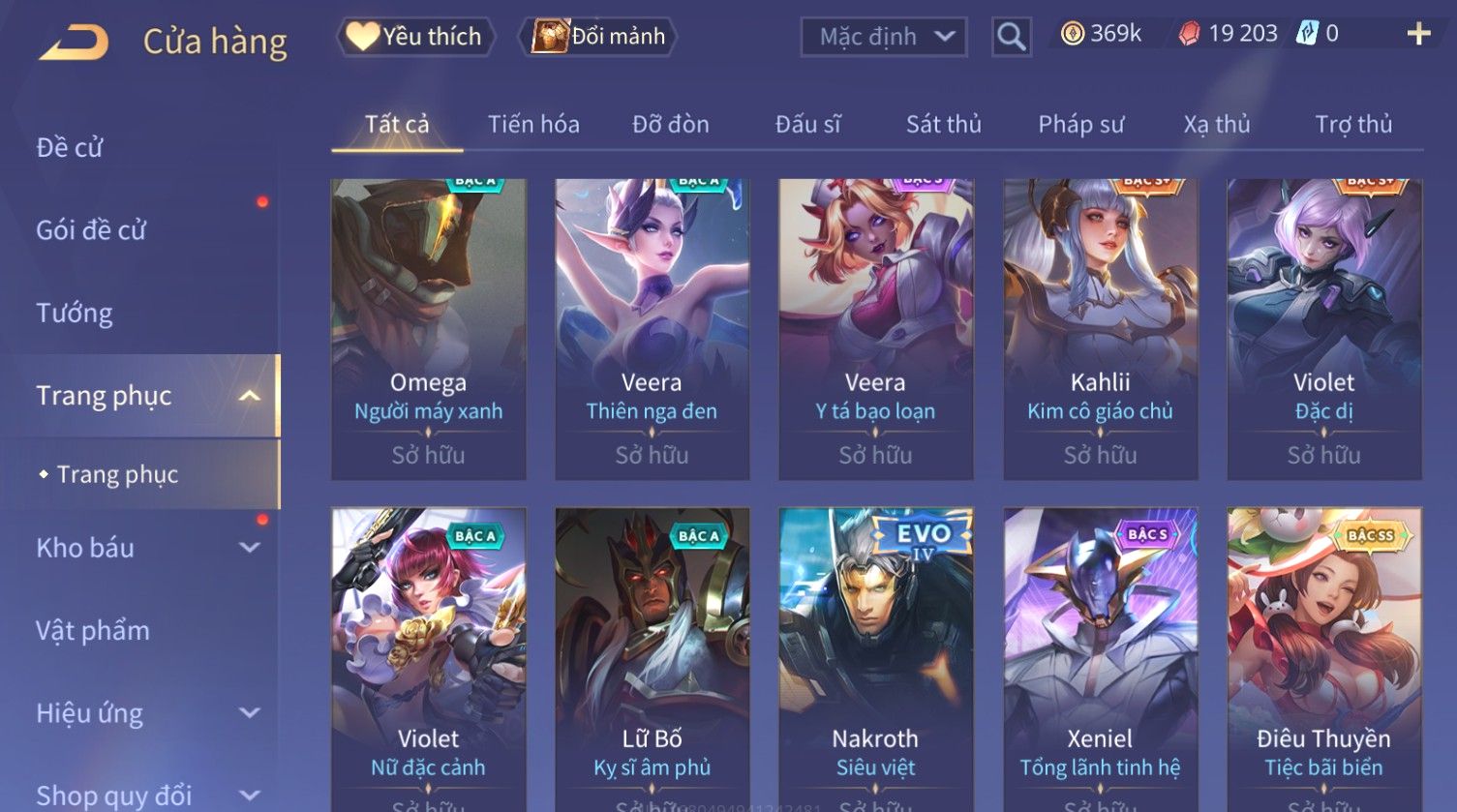This screenshot has width=1457, height=812.
Task: Tap the red ruby currency icon
Action: click(1189, 35)
